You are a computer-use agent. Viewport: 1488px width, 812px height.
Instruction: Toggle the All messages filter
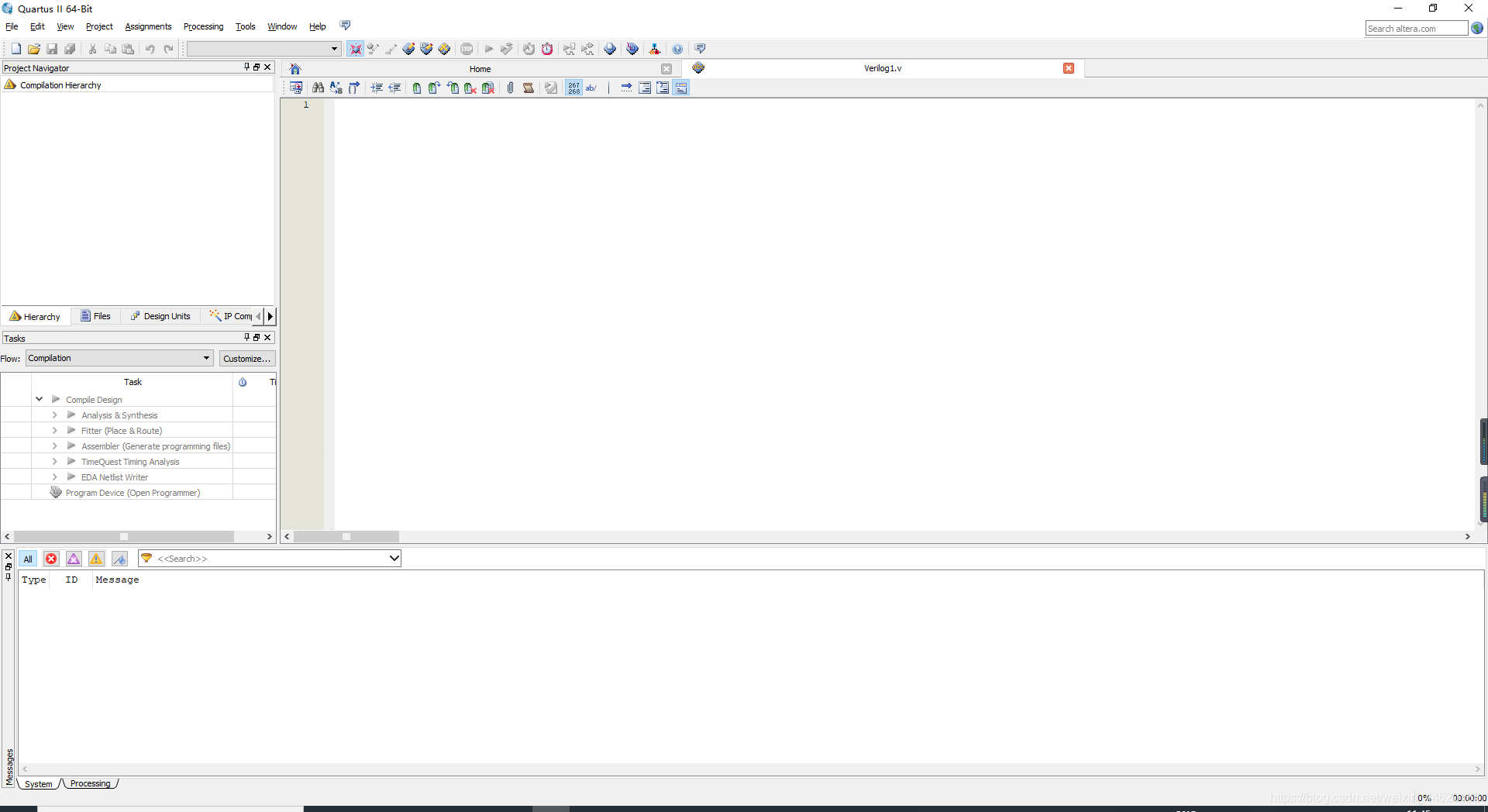pyautogui.click(x=28, y=559)
